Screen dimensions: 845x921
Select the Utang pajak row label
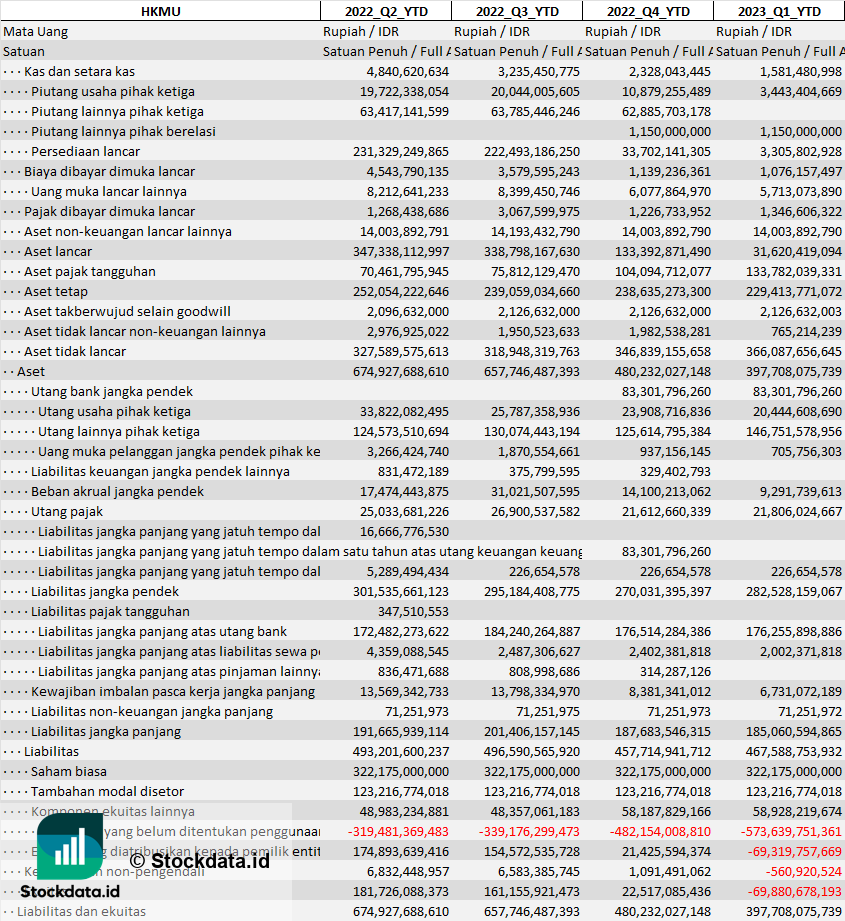click(66, 511)
